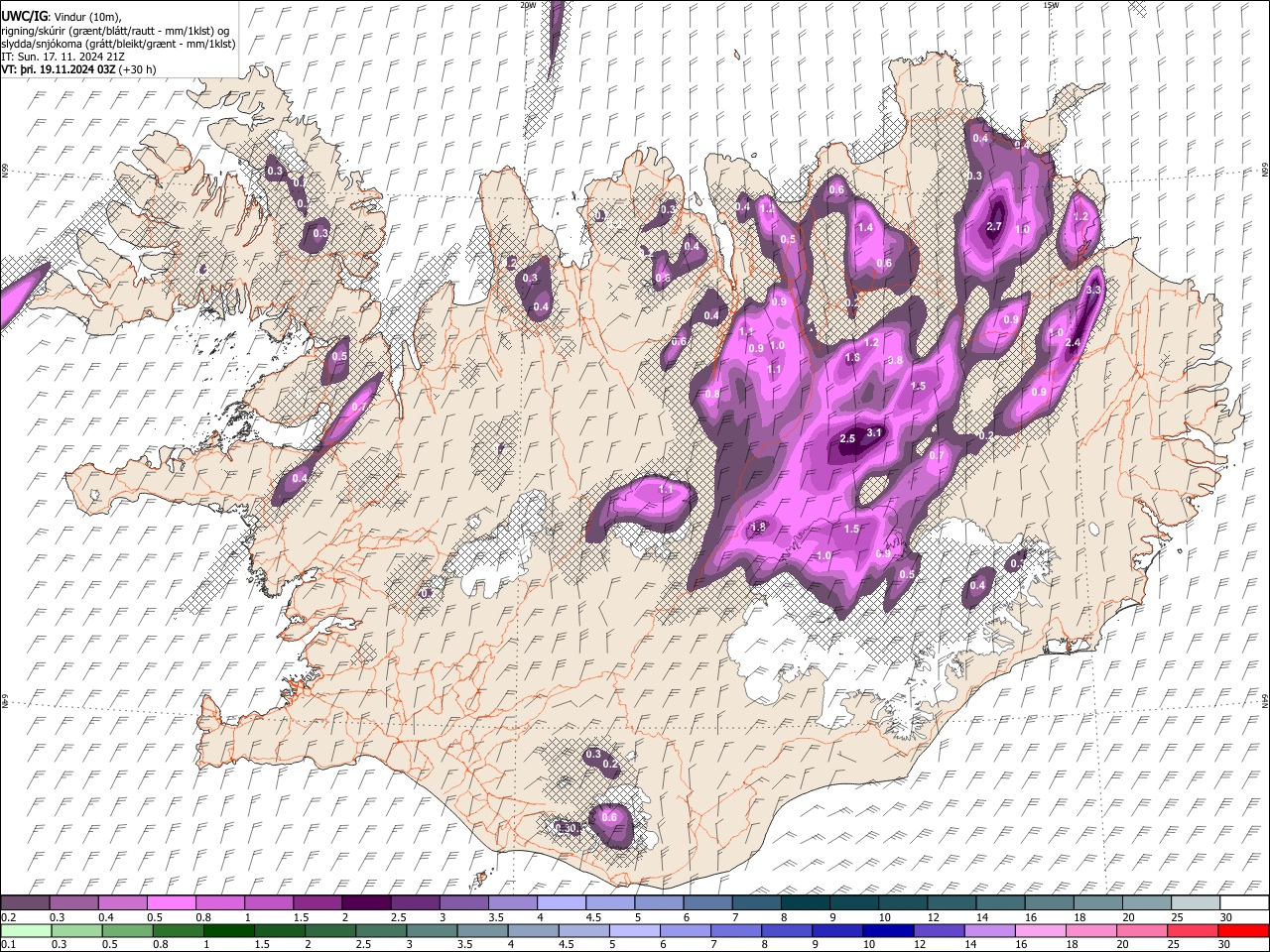Select the 1.1 value in the isolated western blob
The image size is (1270, 952).
pyautogui.click(x=666, y=489)
